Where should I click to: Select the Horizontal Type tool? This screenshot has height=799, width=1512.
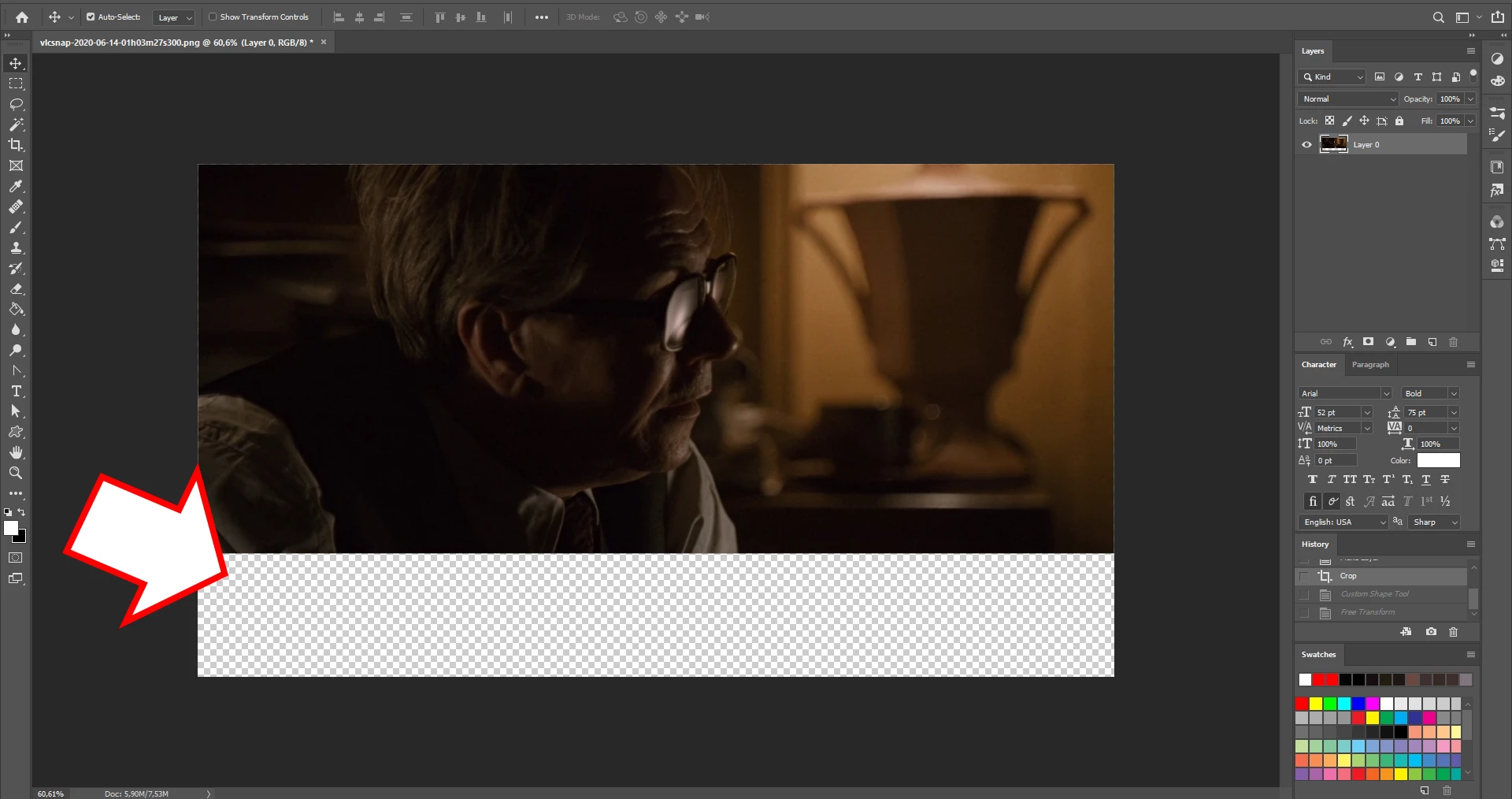point(16,391)
